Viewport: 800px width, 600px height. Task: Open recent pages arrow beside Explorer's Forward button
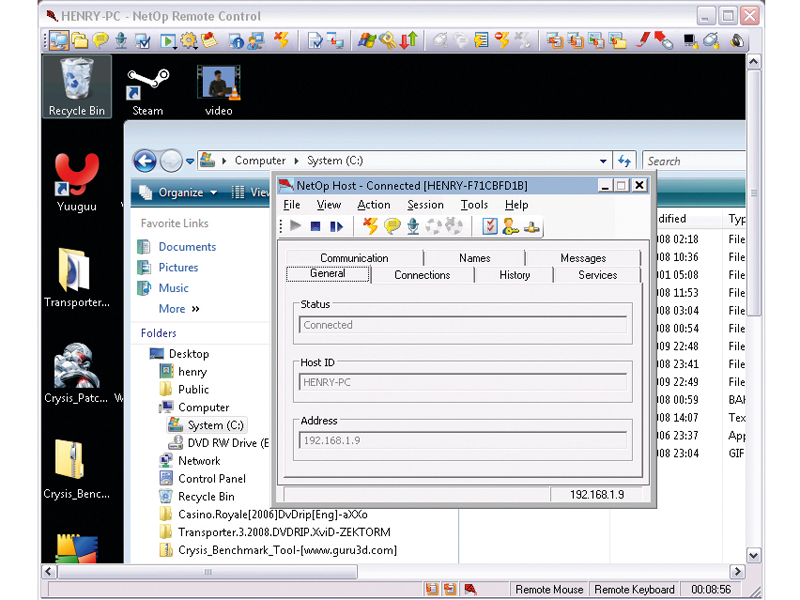pos(190,161)
